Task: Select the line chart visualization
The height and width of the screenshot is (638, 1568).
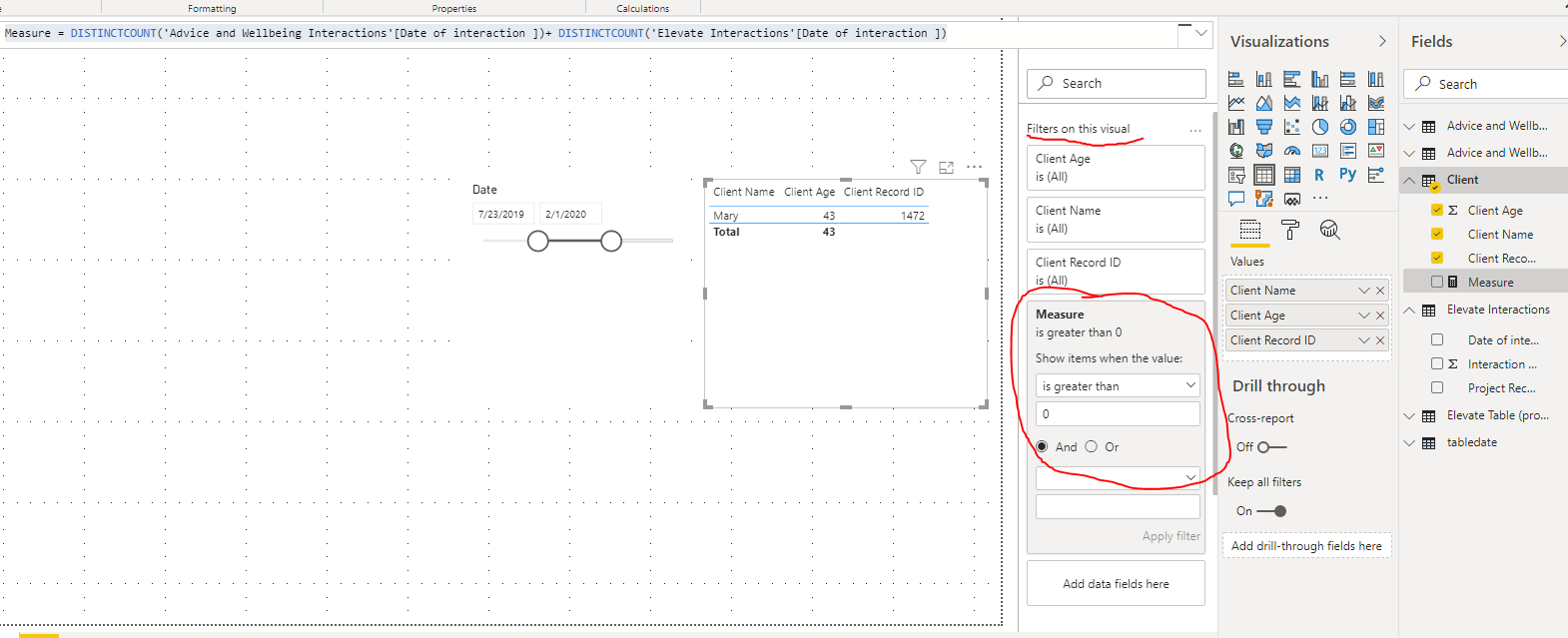Action: coord(1236,103)
